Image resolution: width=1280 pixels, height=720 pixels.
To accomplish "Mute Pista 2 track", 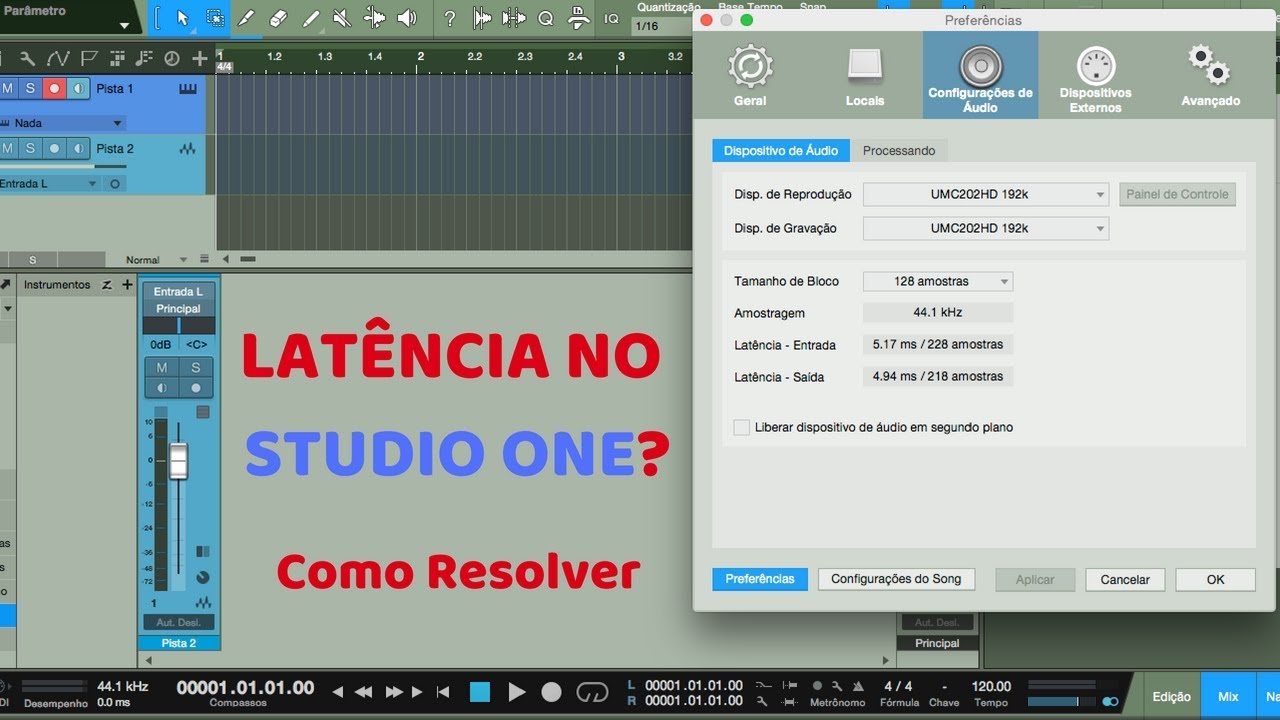I will [8, 148].
